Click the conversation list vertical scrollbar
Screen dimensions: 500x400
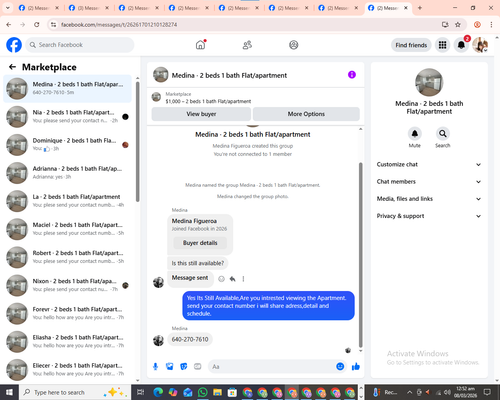click(x=137, y=142)
